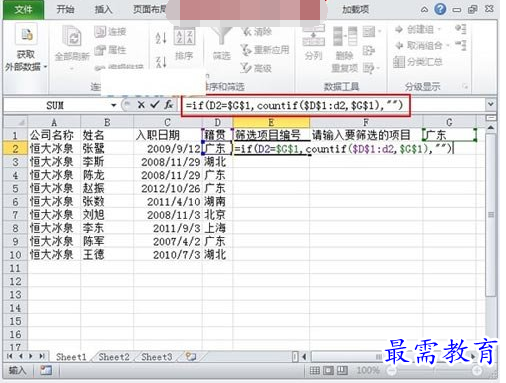Screen dimensions: 506x383
Task: Switch to the Sheet3 tab
Action: pos(157,357)
